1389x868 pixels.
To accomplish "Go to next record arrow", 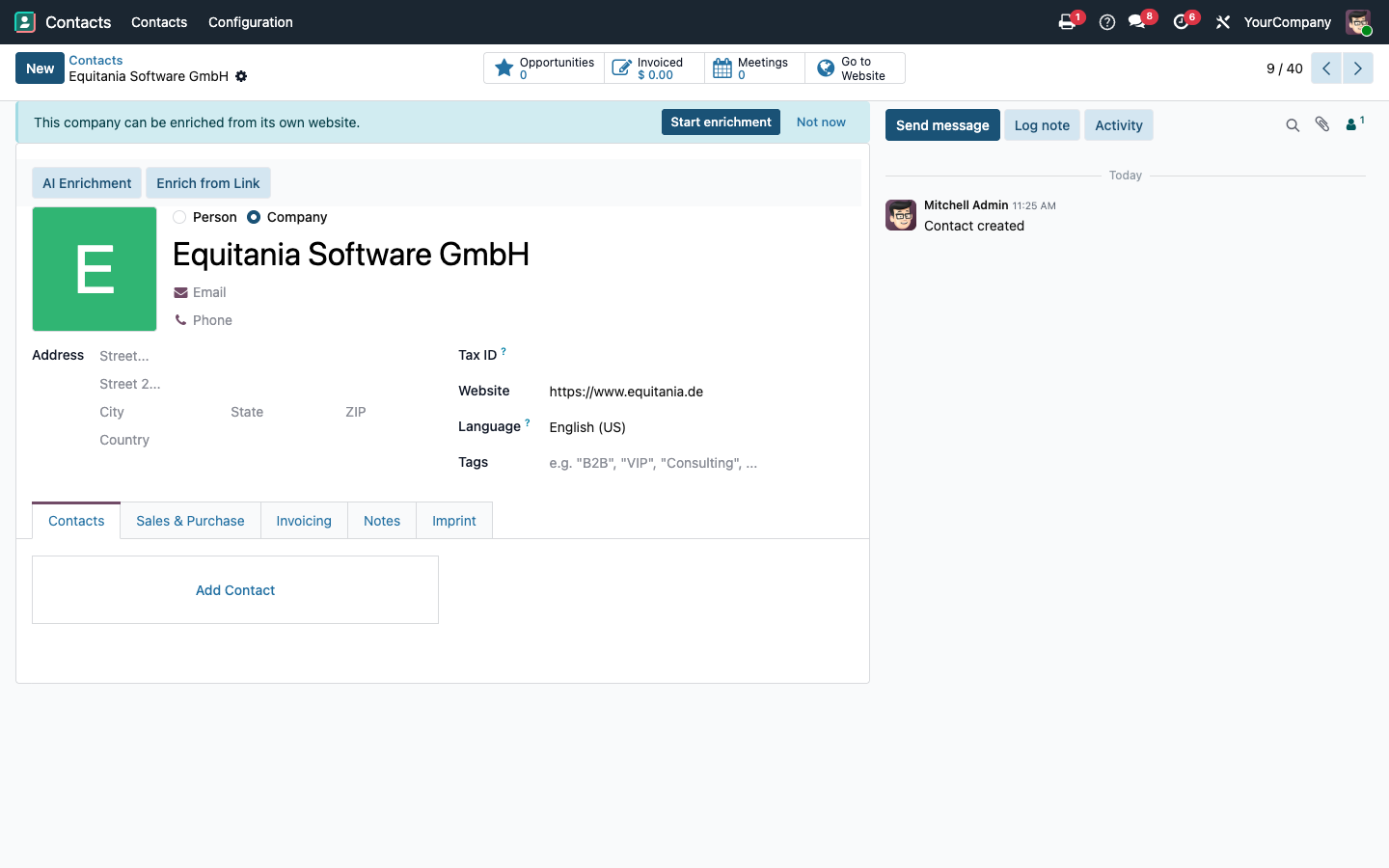I will (x=1358, y=68).
